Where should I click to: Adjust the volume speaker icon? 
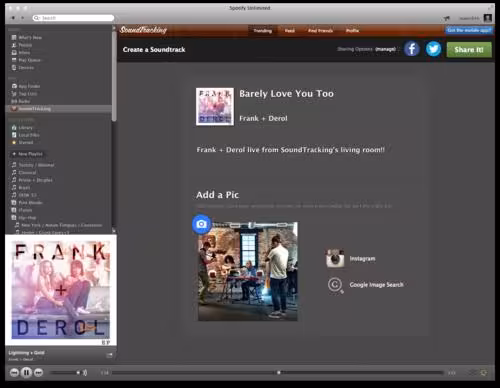pyautogui.click(x=85, y=373)
